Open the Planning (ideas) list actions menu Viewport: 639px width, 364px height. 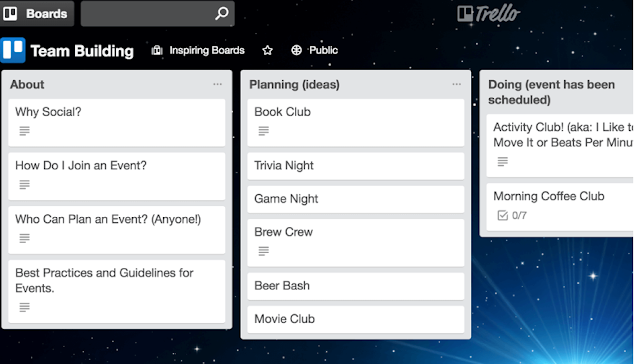click(x=456, y=84)
